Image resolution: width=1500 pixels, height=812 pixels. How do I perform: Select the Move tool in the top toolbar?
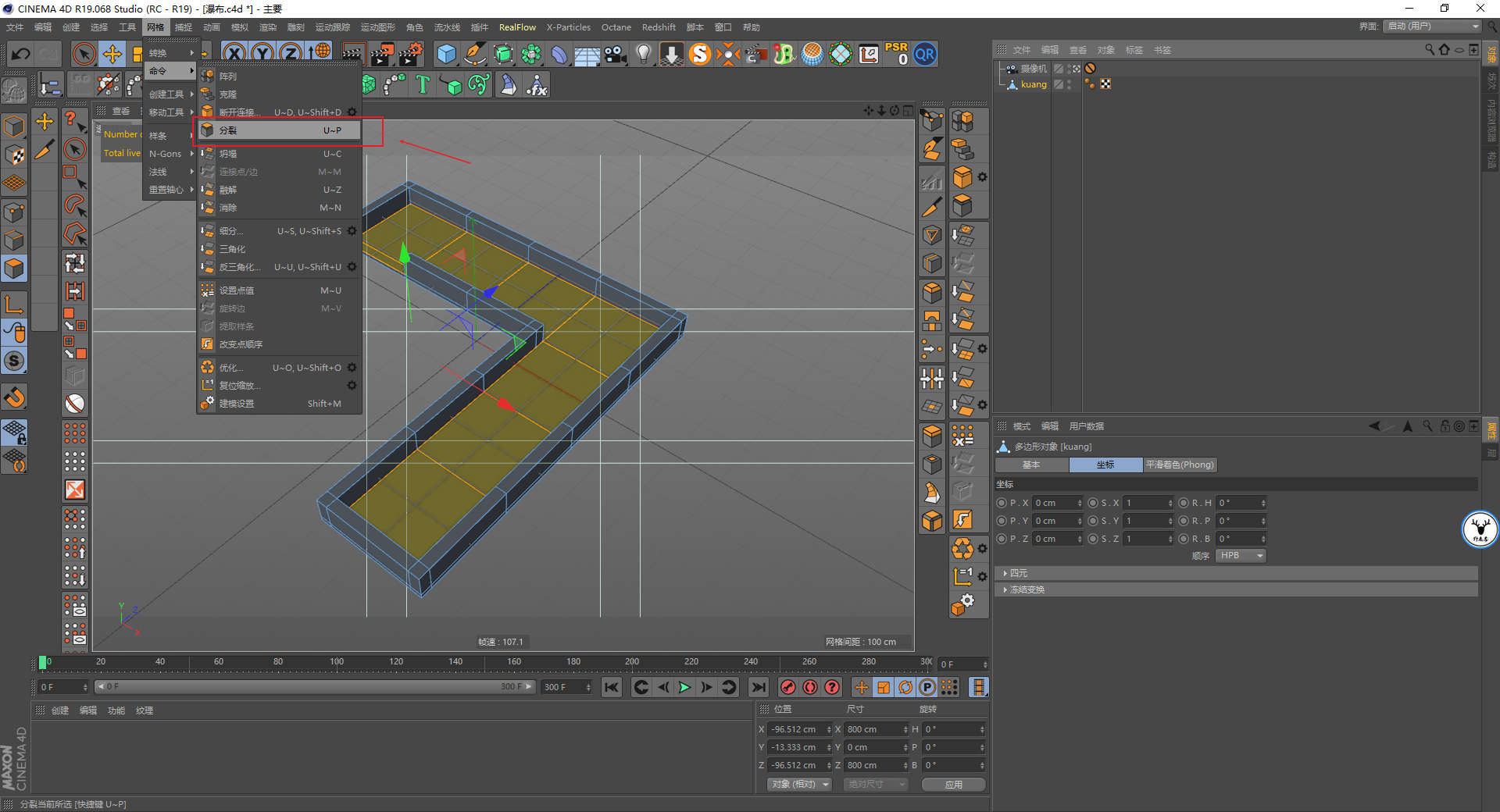click(112, 54)
